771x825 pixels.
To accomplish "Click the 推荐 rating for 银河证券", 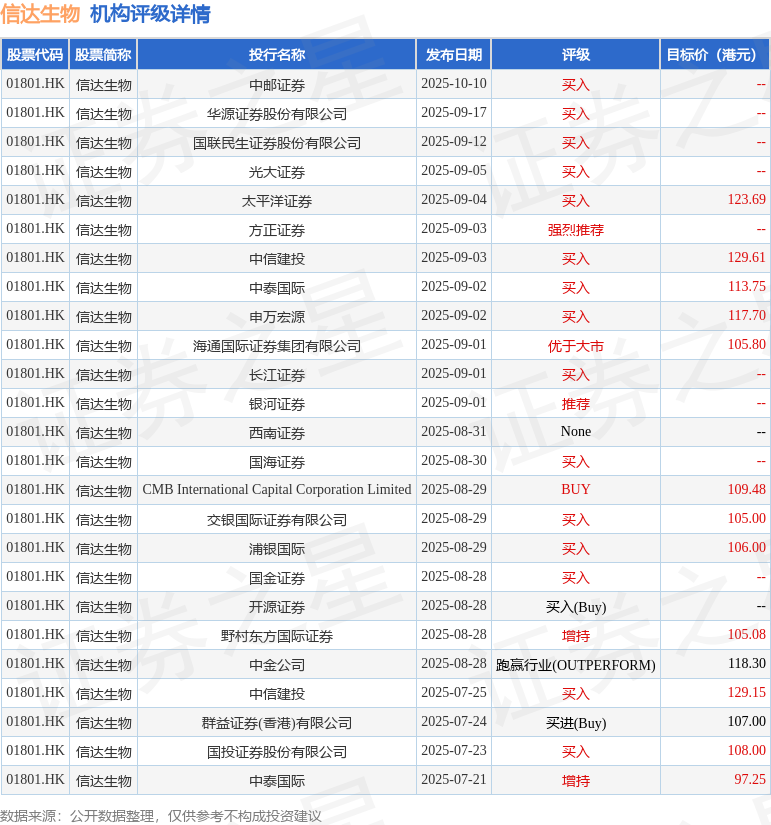I will (x=576, y=404).
